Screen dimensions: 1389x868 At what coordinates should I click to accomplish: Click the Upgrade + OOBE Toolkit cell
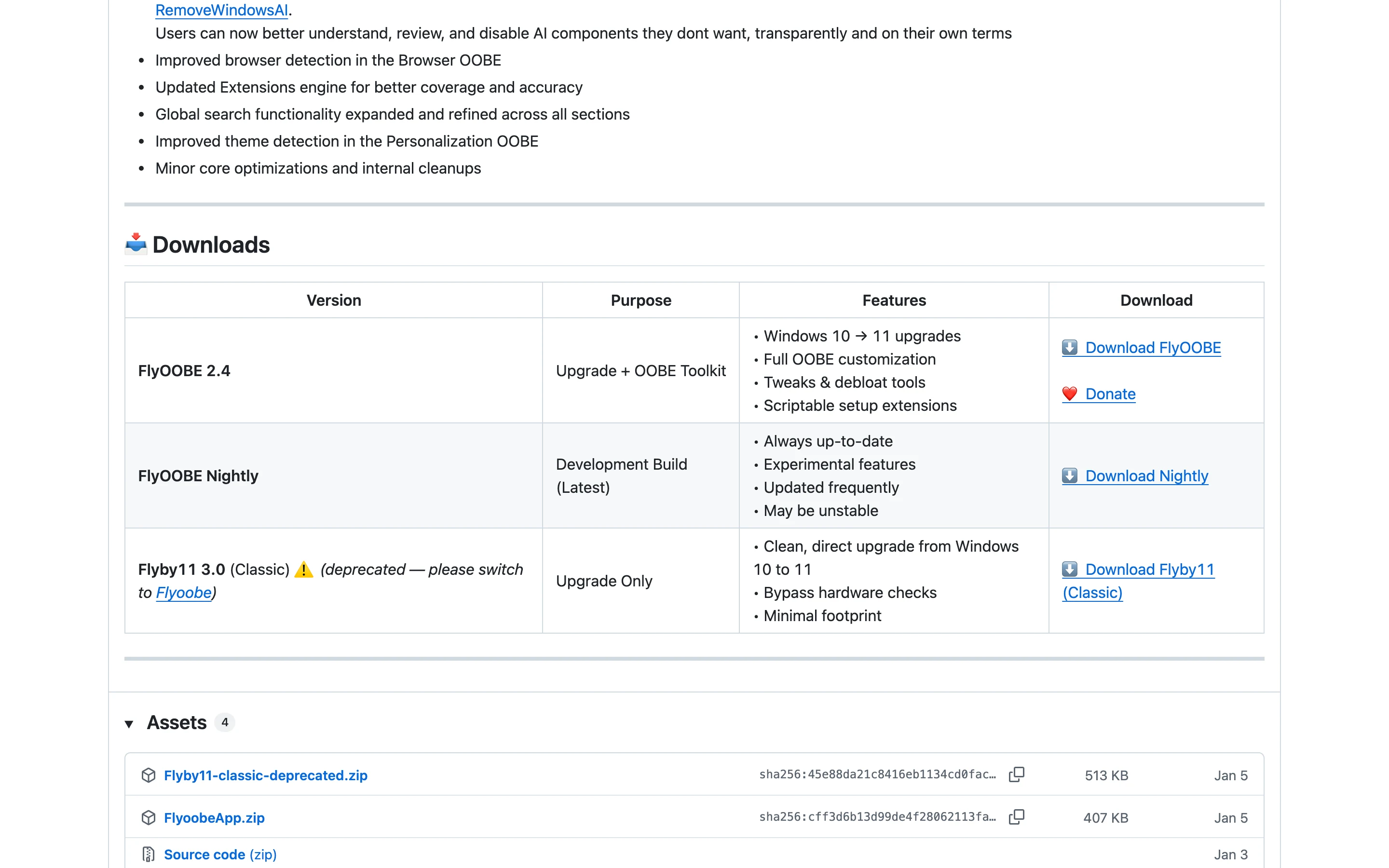pyautogui.click(x=640, y=371)
